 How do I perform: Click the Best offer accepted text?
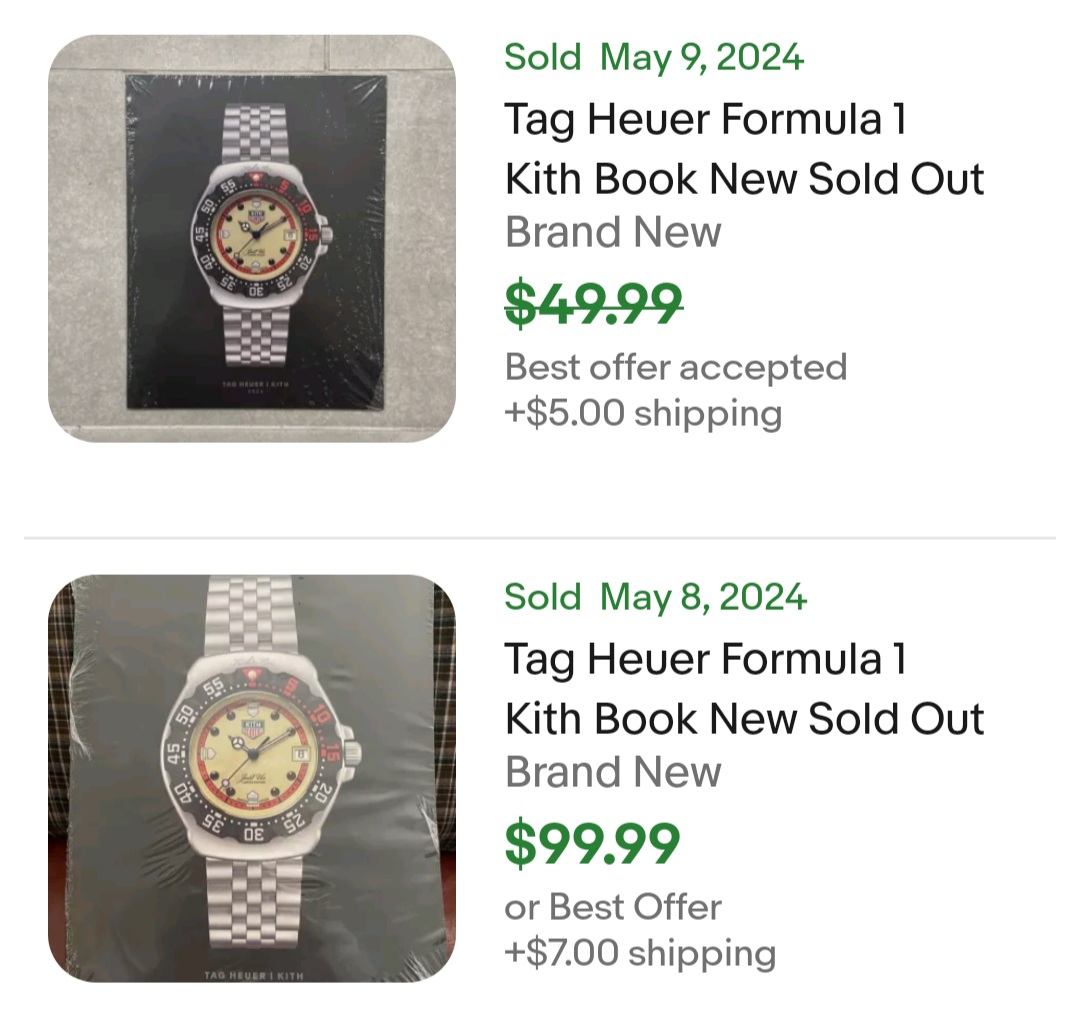pyautogui.click(x=676, y=367)
